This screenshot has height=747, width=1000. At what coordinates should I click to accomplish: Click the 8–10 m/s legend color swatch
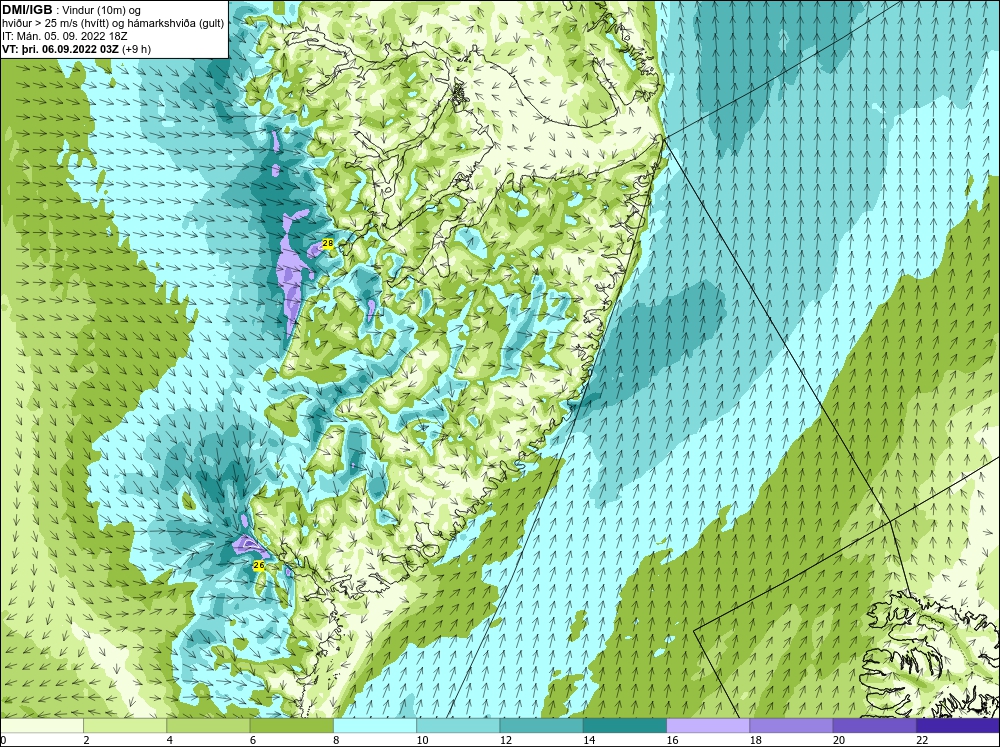(x=375, y=726)
